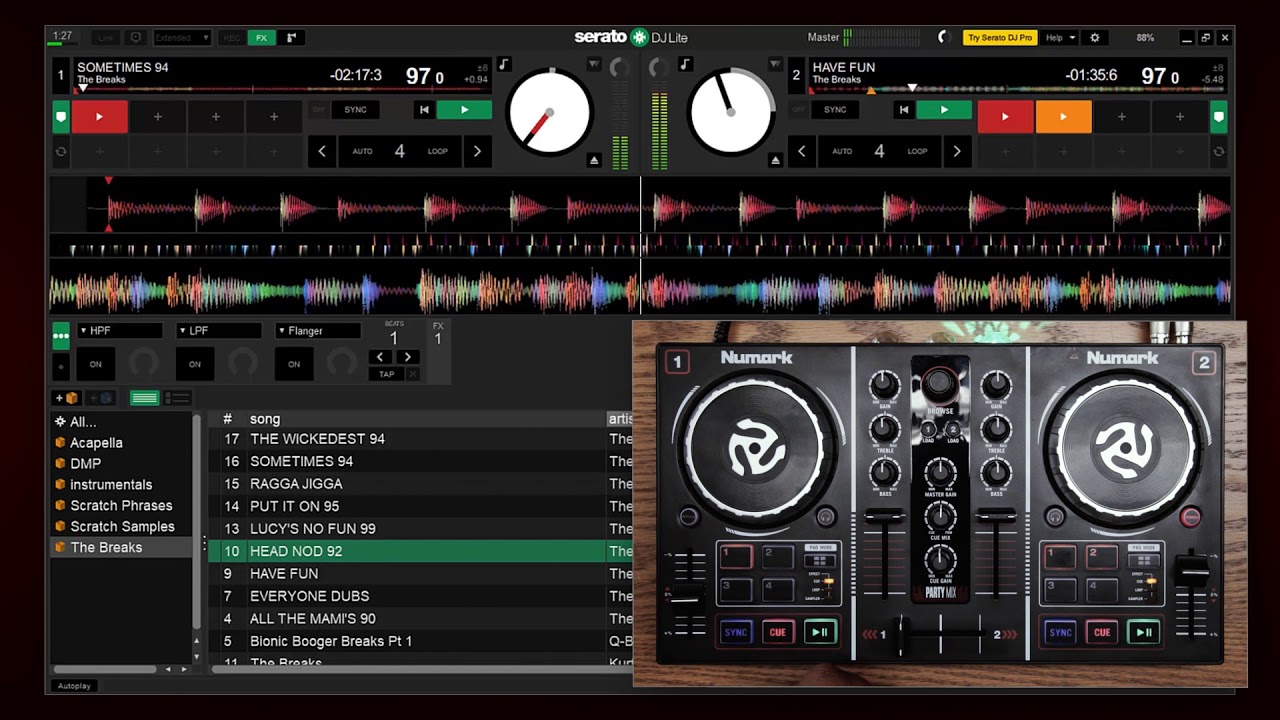The image size is (1280, 720).
Task: Expand deck 1 tempo range dropdown arrow
Action: 594,65
